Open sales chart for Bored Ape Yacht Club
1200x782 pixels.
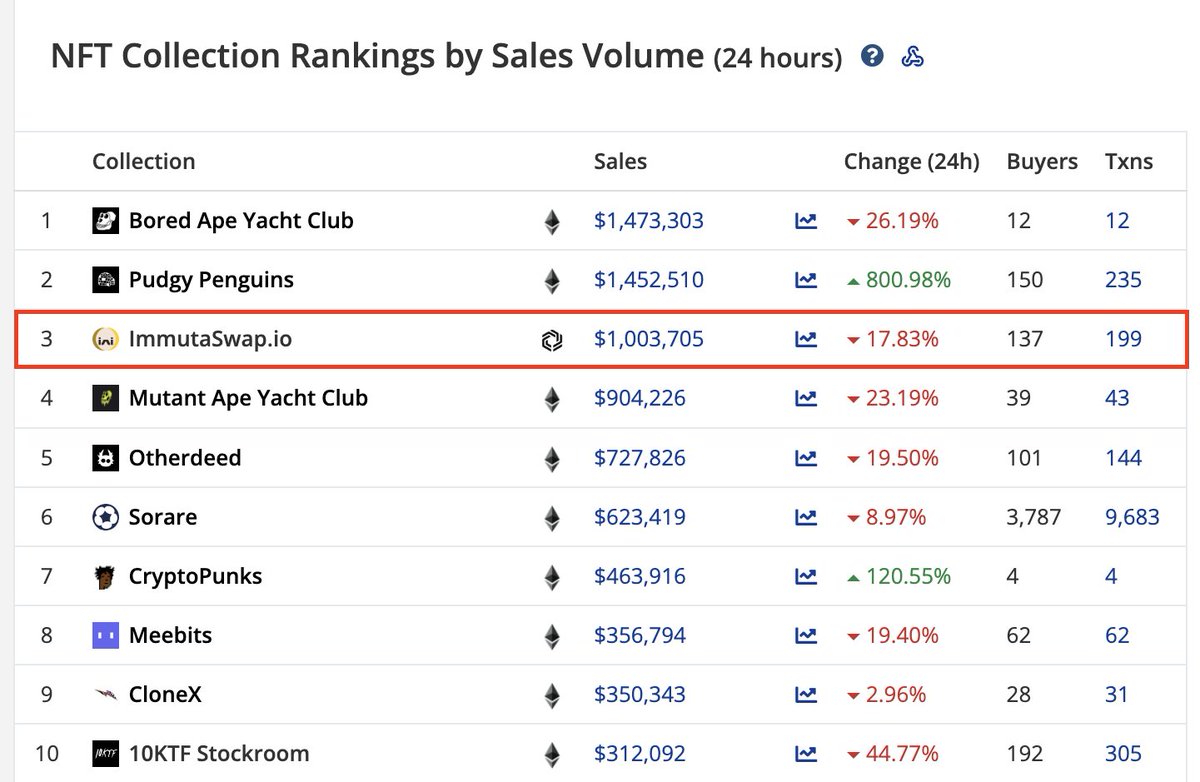pos(805,221)
